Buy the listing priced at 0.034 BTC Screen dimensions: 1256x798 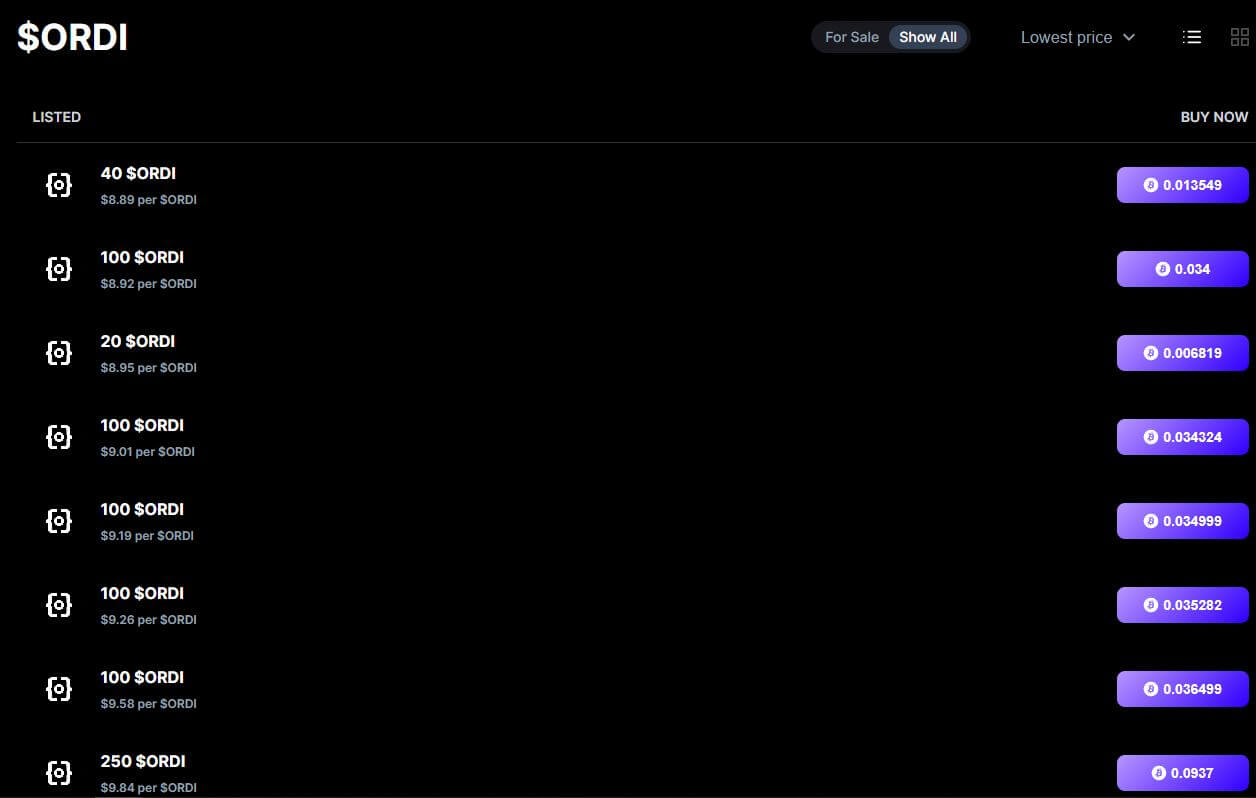tap(1182, 269)
